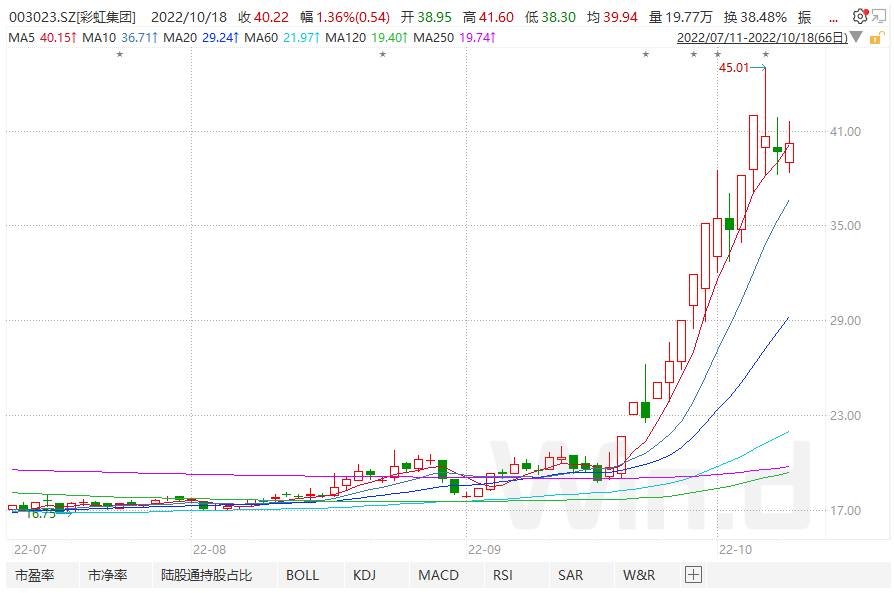The width and height of the screenshot is (894, 593).
Task: Click the date range 2022/07/11-2022/10/18(66日) link
Action: coord(762,38)
